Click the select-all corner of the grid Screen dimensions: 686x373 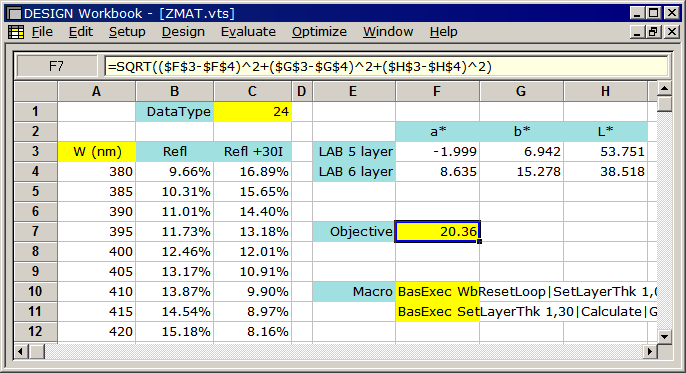pos(36,91)
